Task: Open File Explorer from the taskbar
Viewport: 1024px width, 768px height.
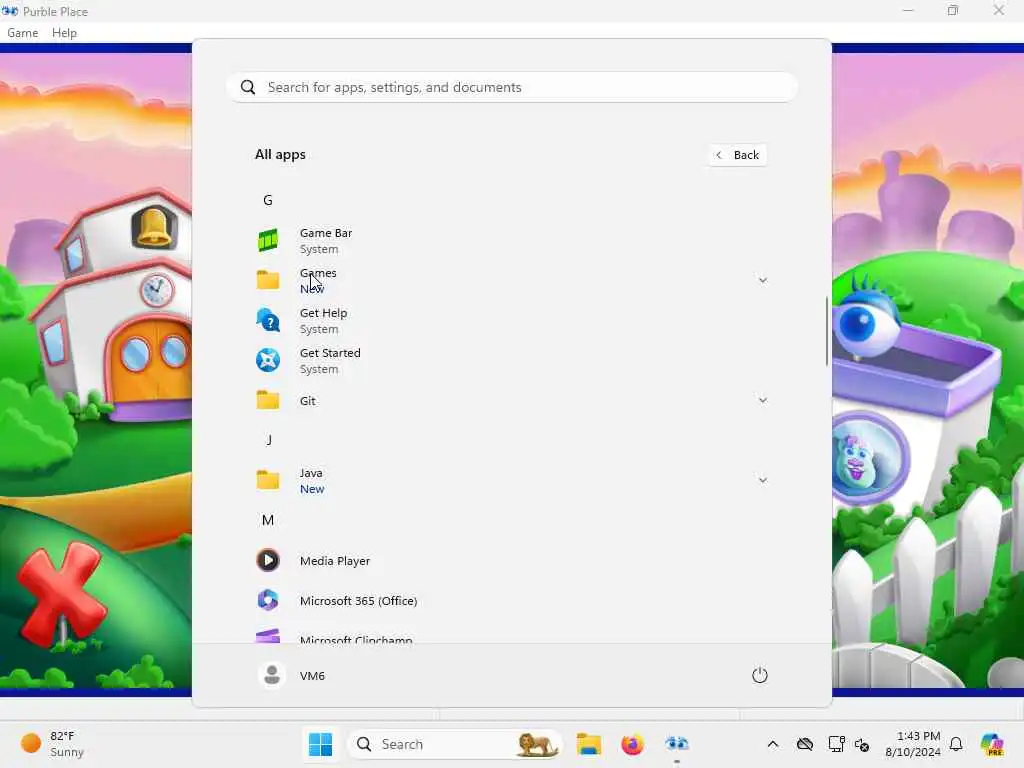Action: click(x=588, y=744)
